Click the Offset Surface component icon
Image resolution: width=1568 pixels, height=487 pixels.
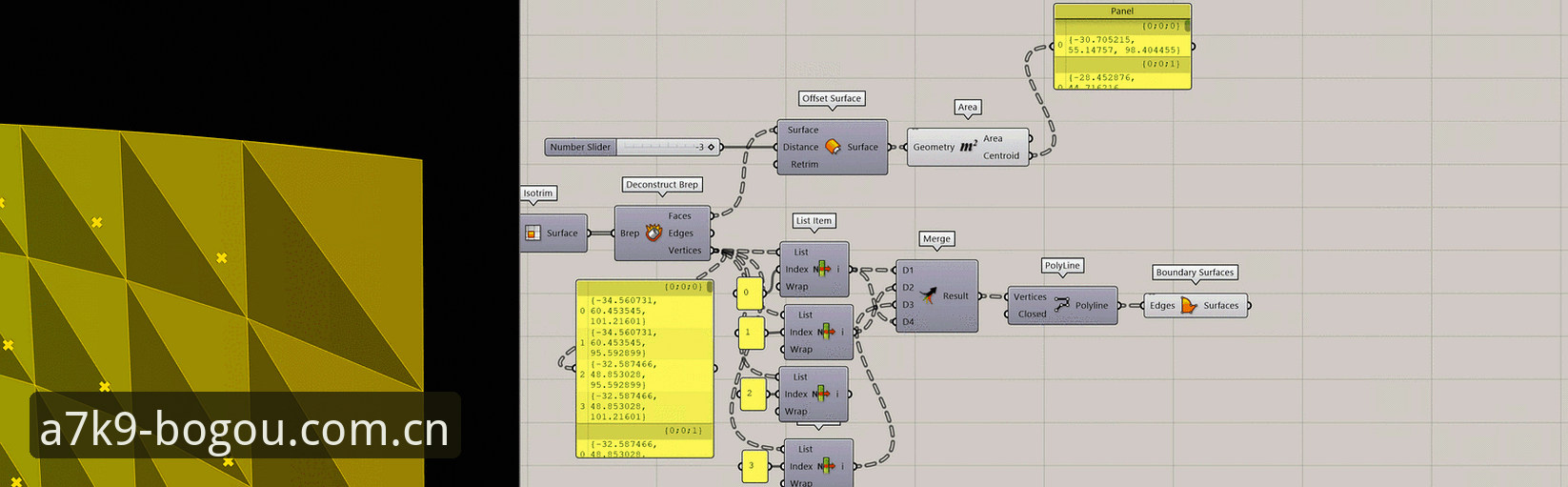pos(833,147)
